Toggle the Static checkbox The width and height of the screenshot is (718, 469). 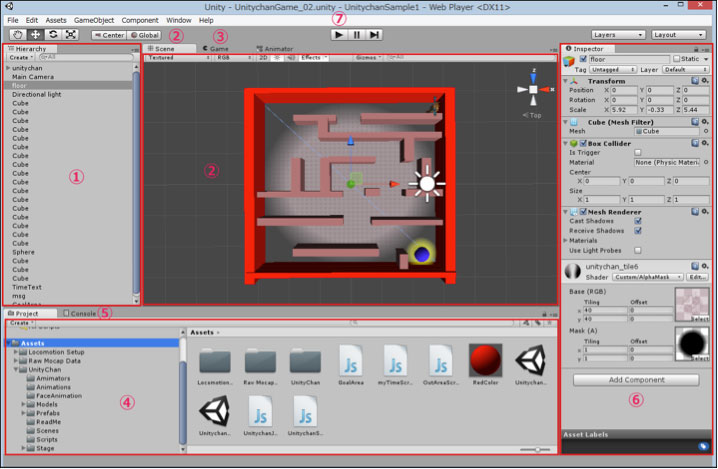(677, 59)
